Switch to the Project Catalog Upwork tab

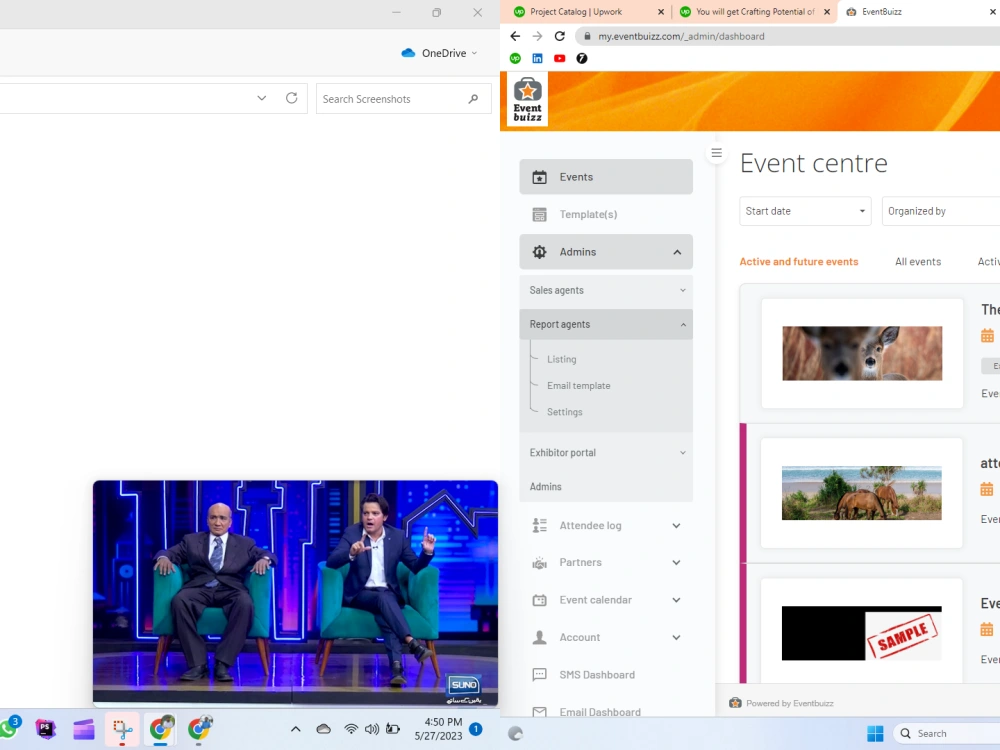(x=589, y=11)
